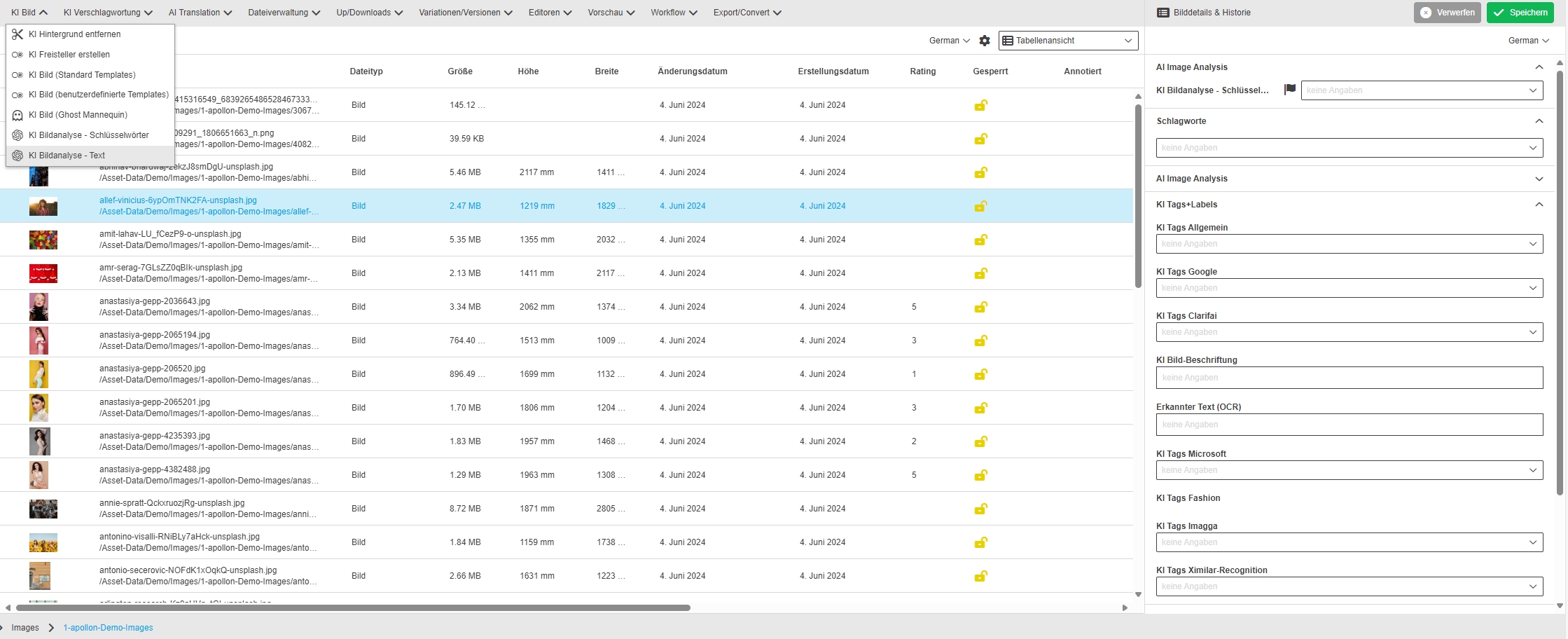Click the Verwerfen button
The height and width of the screenshot is (639, 1568).
coord(1447,13)
